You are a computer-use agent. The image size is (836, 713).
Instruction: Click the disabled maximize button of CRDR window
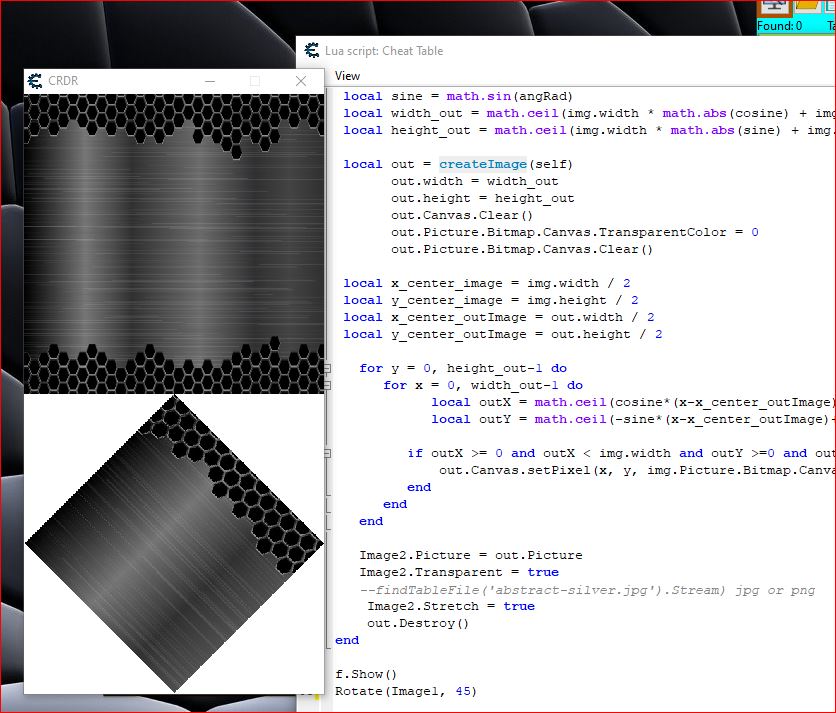coord(255,81)
